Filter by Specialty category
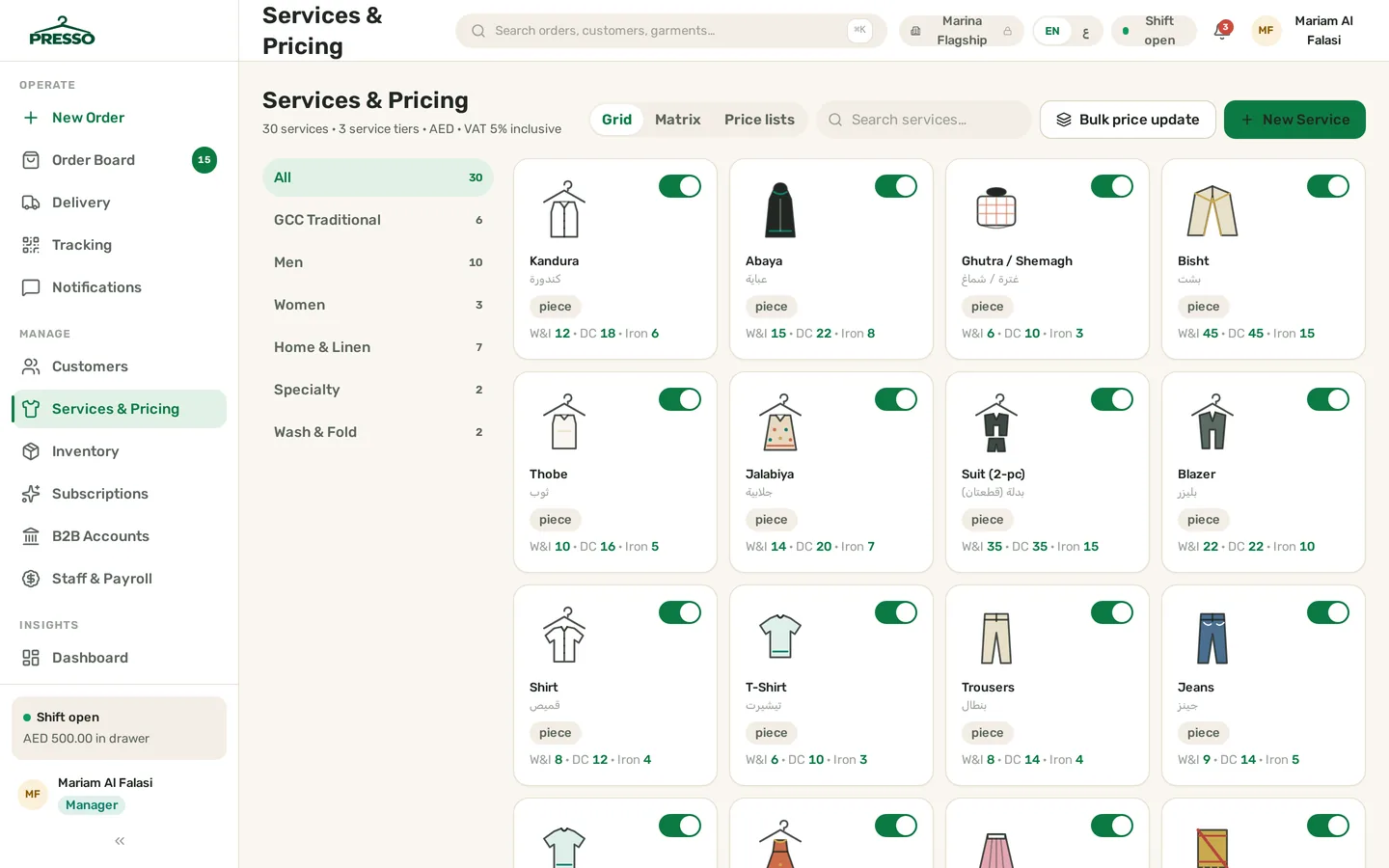Viewport: 1389px width, 868px height. tap(378, 390)
